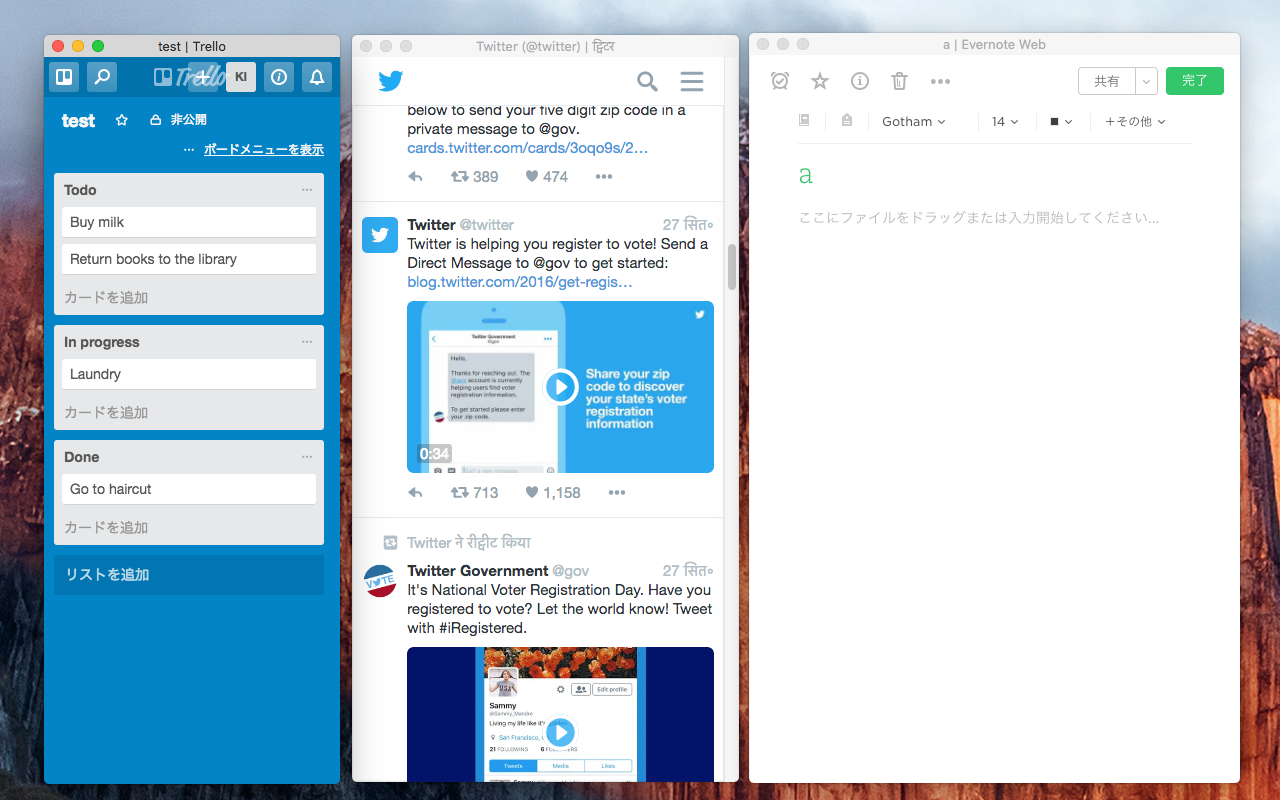This screenshot has height=800, width=1280.
Task: Click the Evernote 共有 share button
Action: [x=1107, y=81]
